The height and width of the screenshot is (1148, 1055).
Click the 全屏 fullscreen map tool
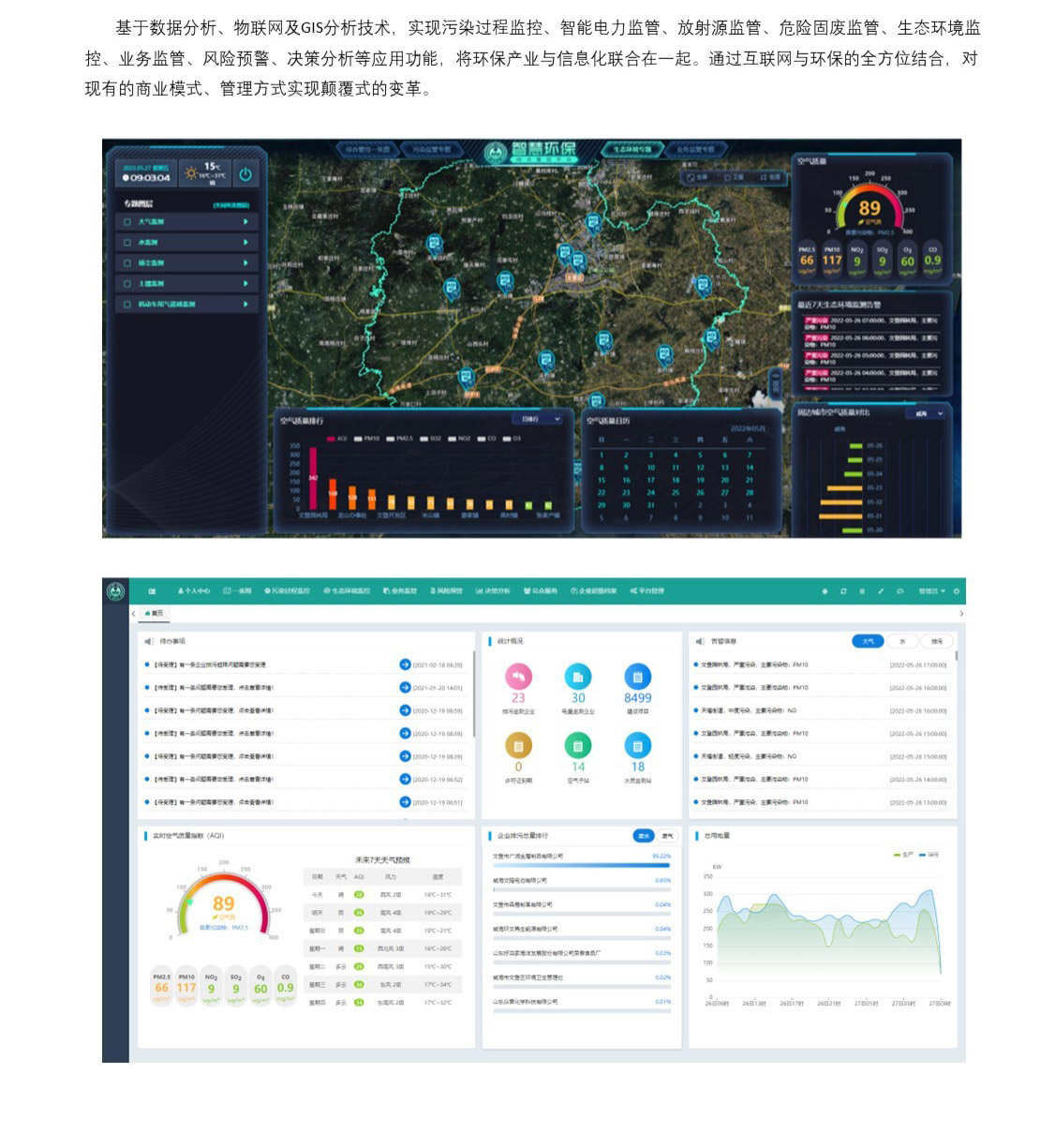(x=698, y=176)
